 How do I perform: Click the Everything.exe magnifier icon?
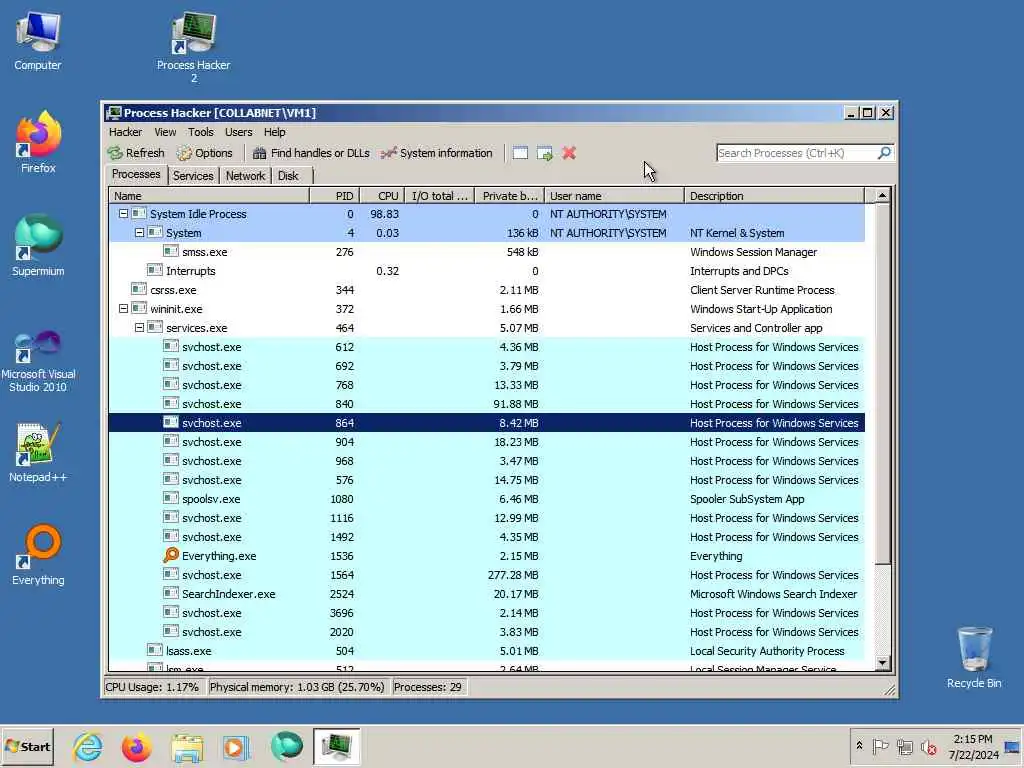170,555
